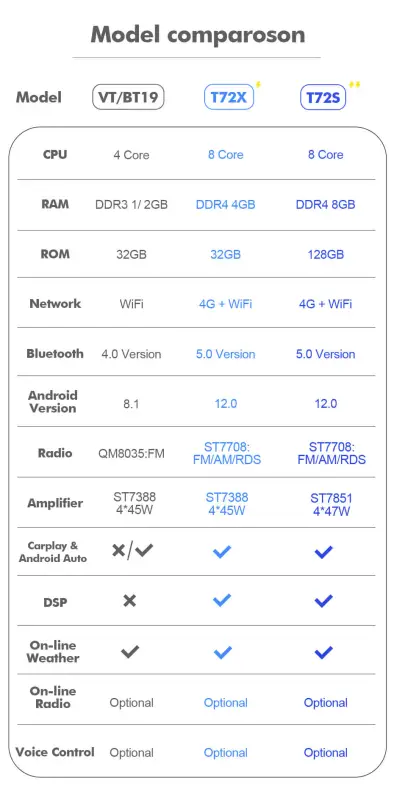Click the grey X in DSP row
This screenshot has height=800, width=394.
tap(130, 601)
